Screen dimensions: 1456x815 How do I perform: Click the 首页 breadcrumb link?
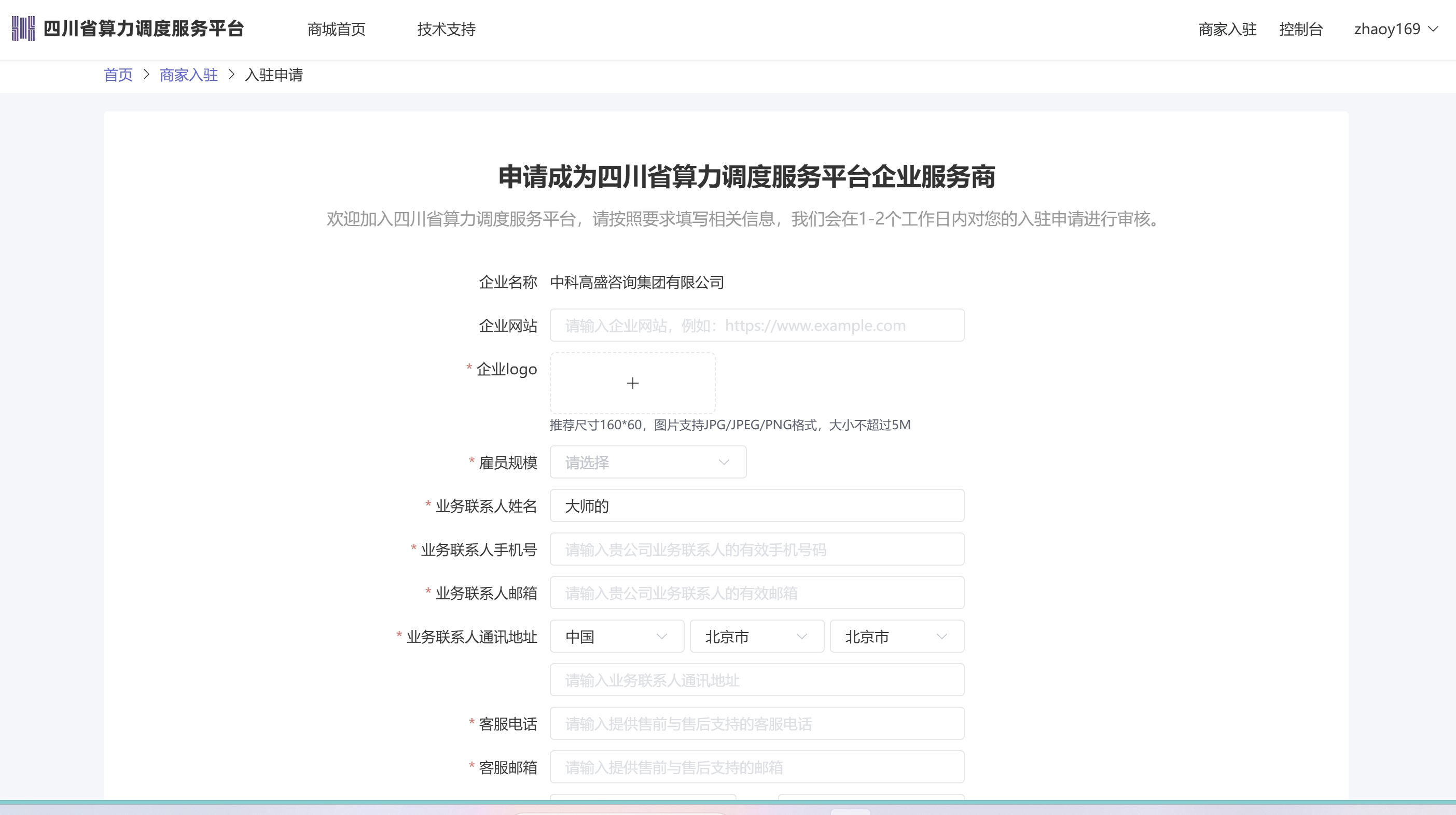(118, 75)
